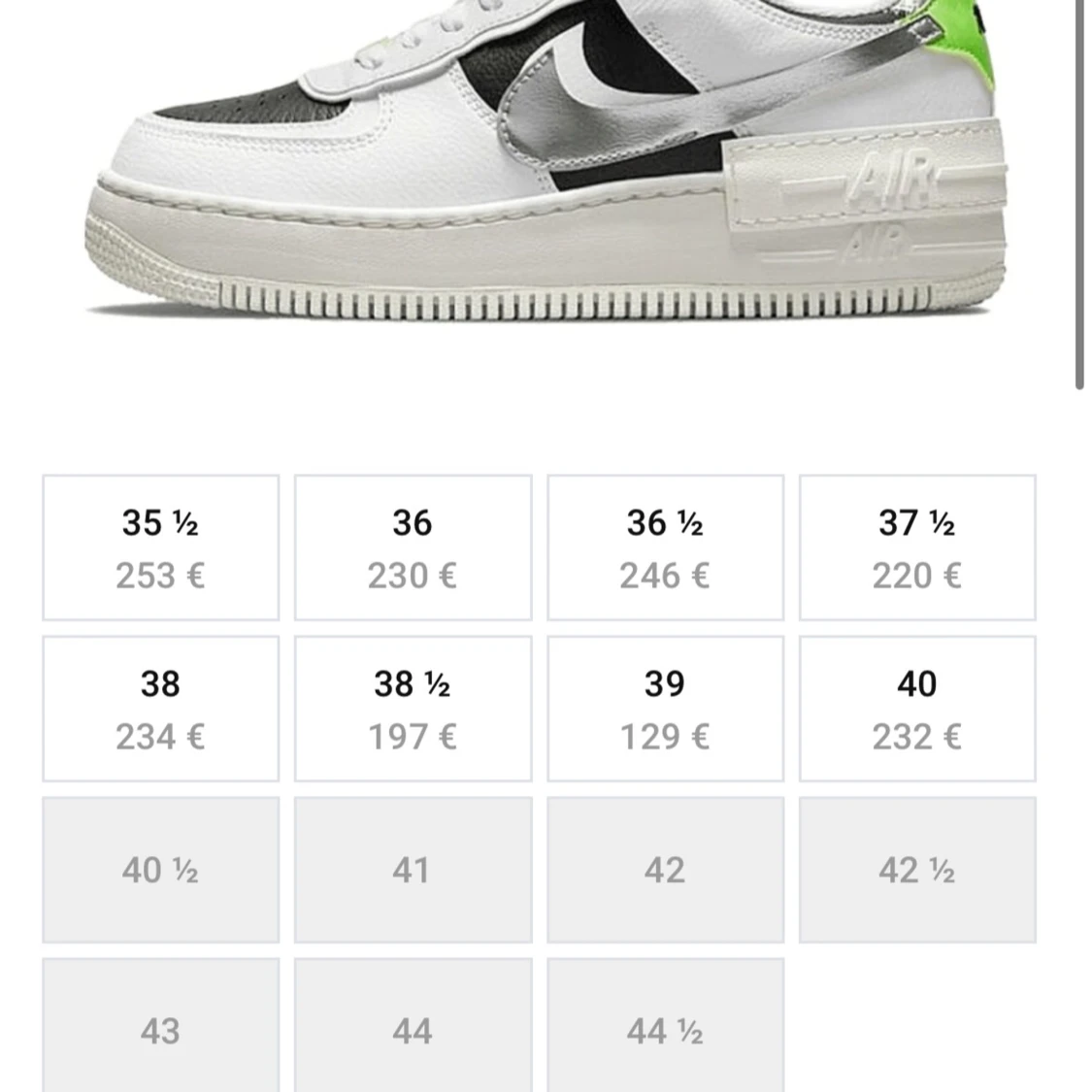Select the unavailable size 42 tile

point(665,869)
